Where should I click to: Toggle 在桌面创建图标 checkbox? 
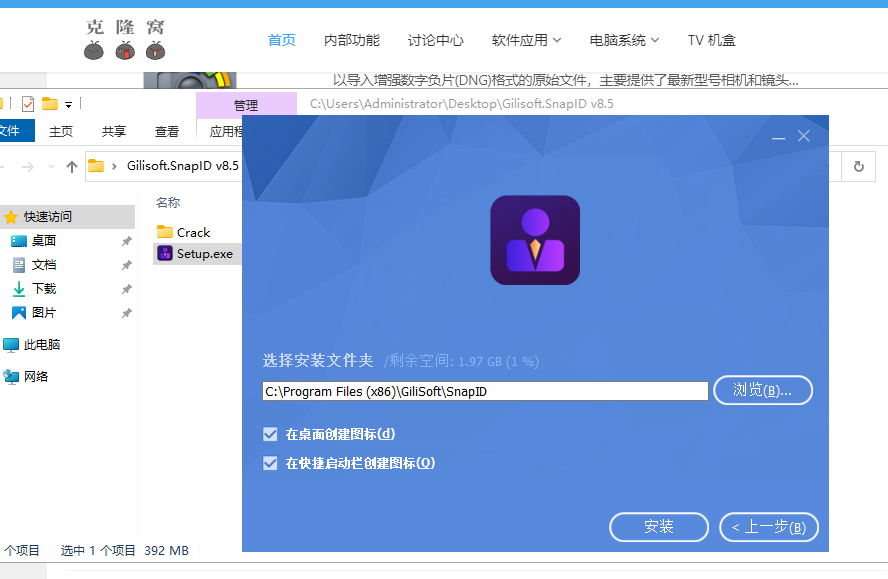tap(270, 434)
